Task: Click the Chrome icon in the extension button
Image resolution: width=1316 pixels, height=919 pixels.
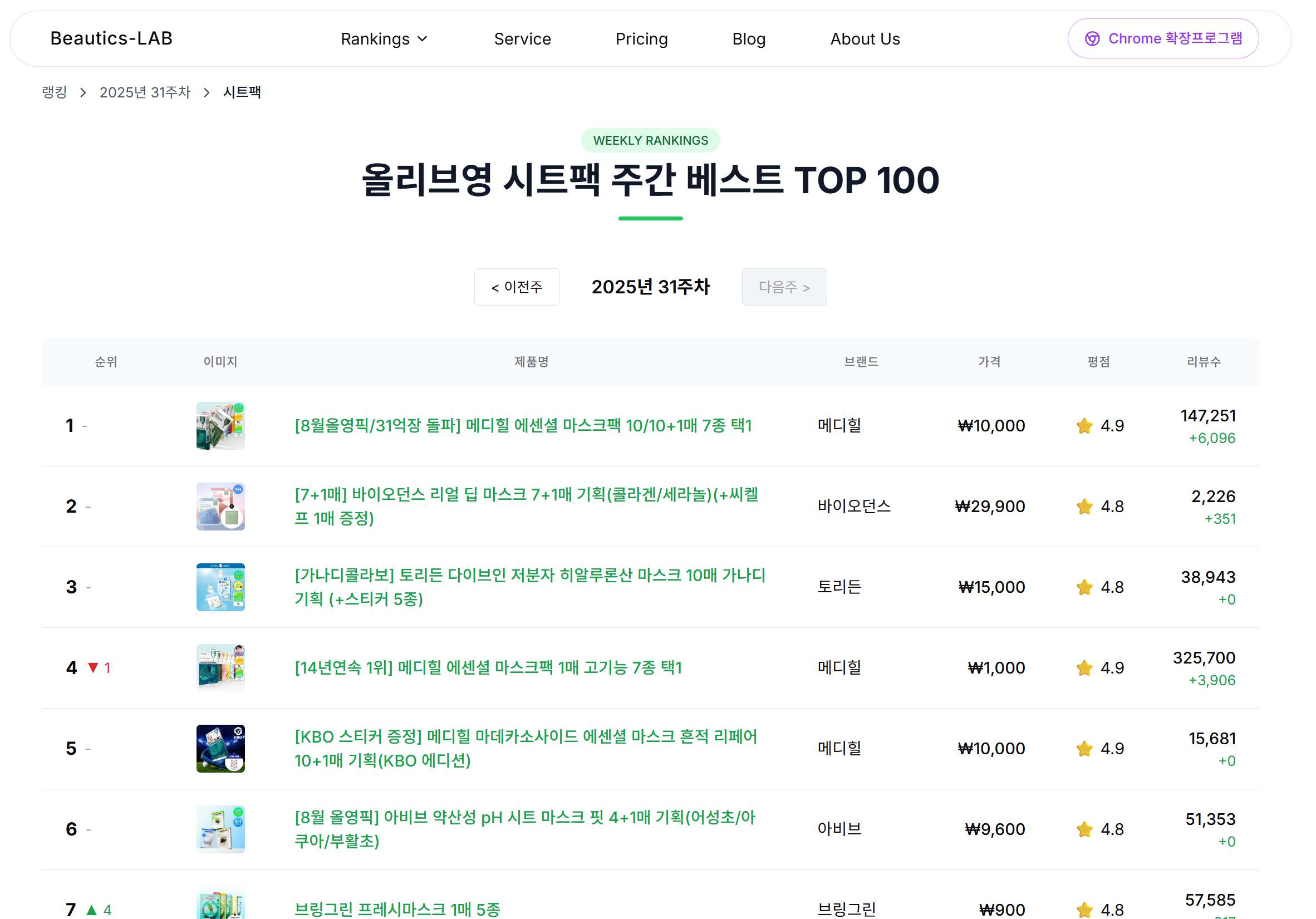Action: 1092,38
